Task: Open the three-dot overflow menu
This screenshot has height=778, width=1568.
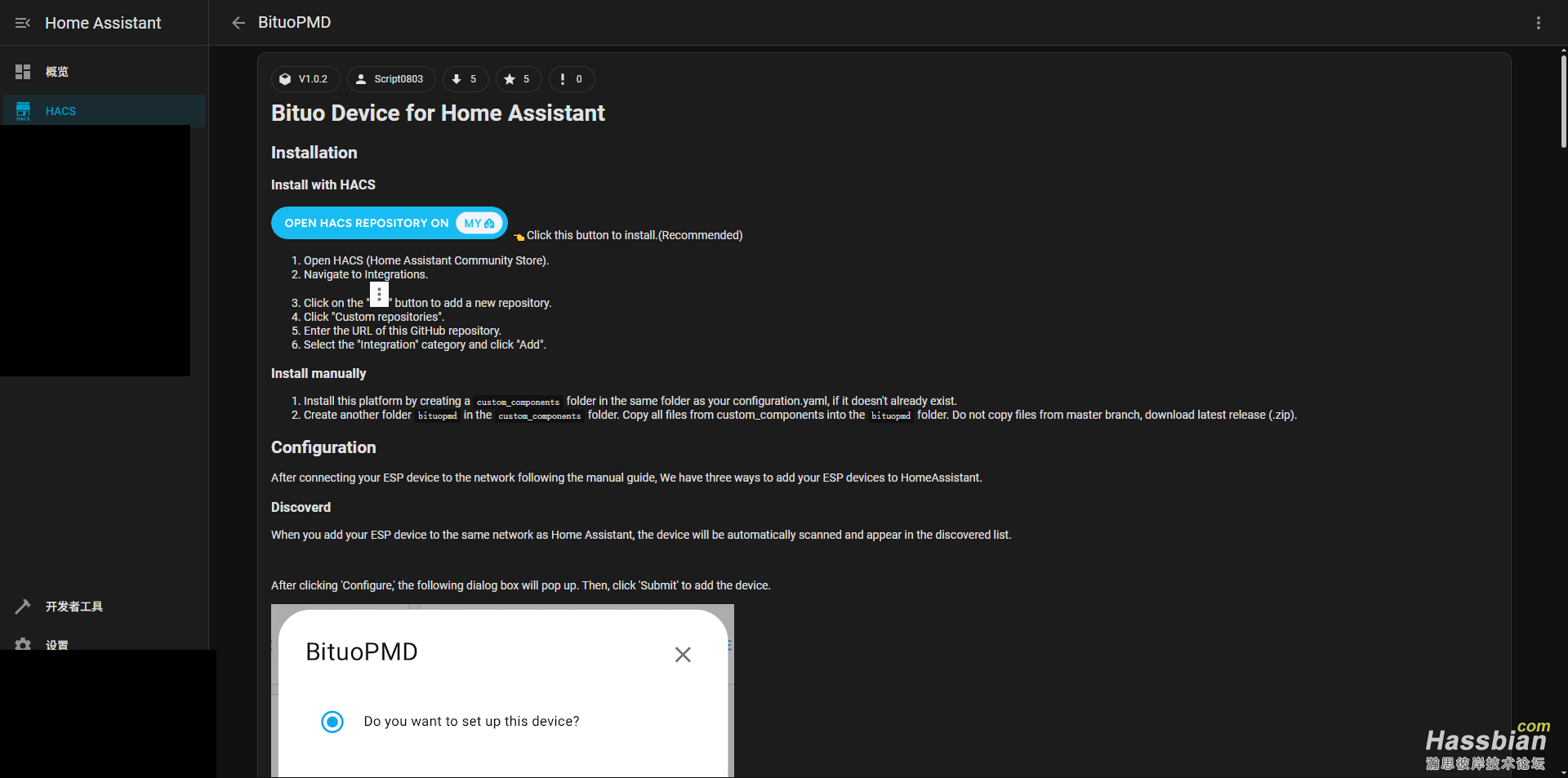Action: point(1538,23)
